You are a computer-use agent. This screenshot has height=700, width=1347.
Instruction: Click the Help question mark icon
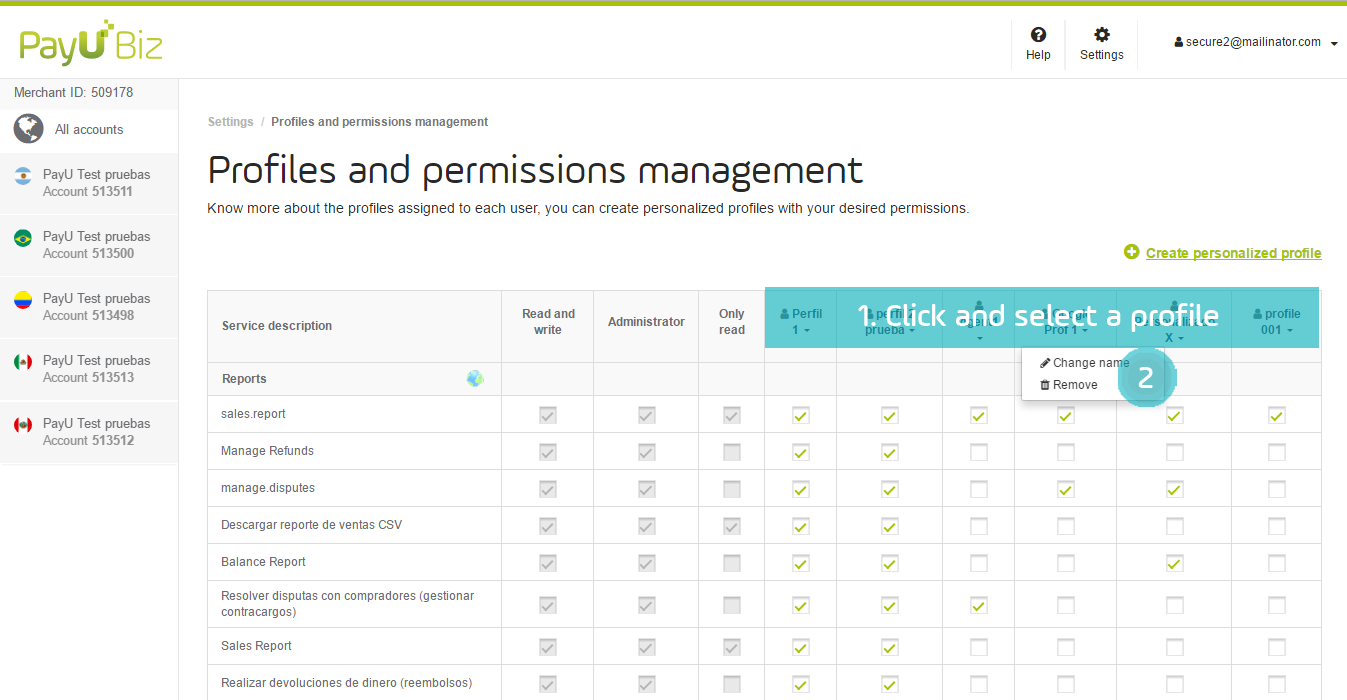[1038, 35]
